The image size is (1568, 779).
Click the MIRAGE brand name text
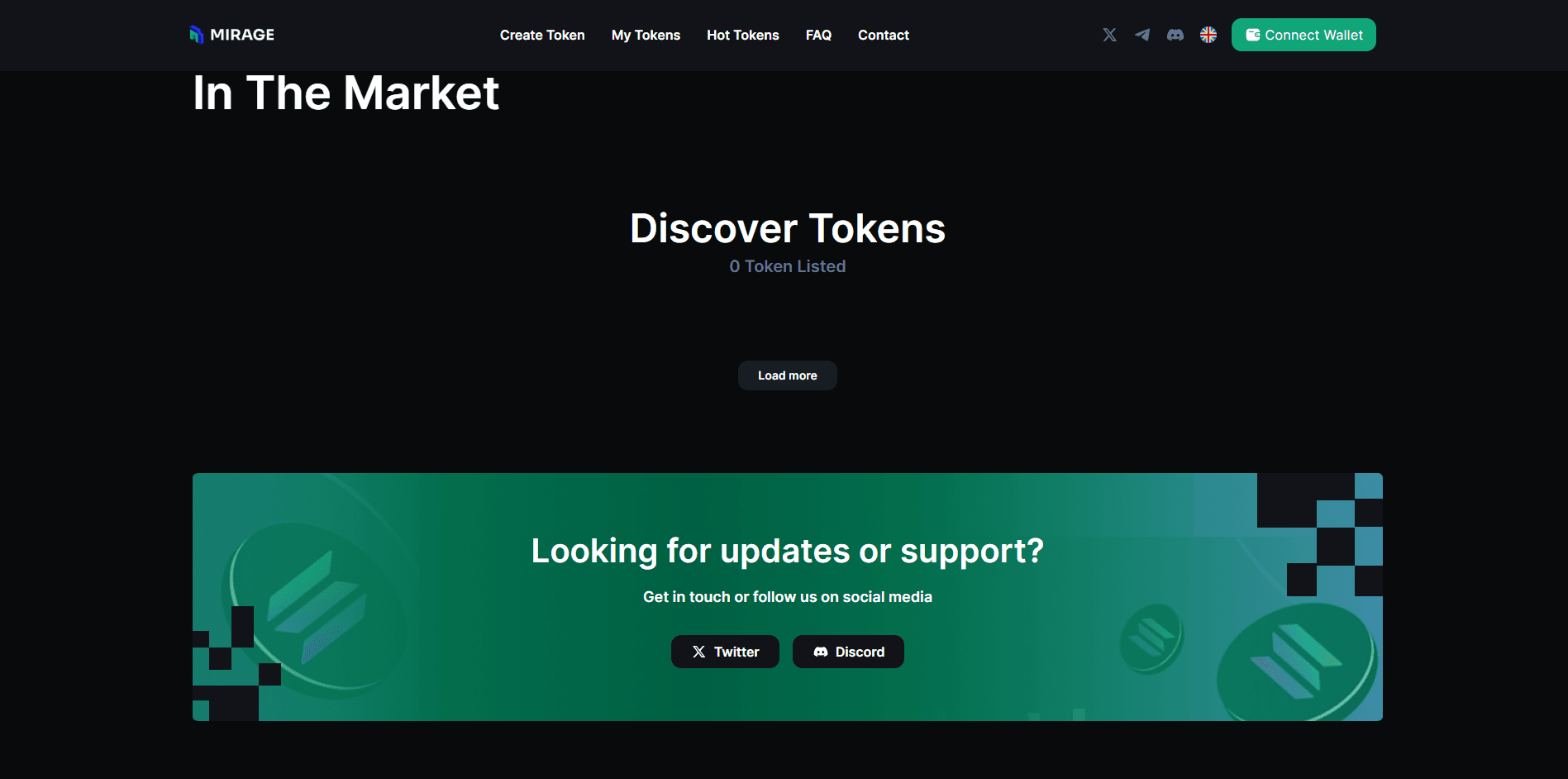242,35
